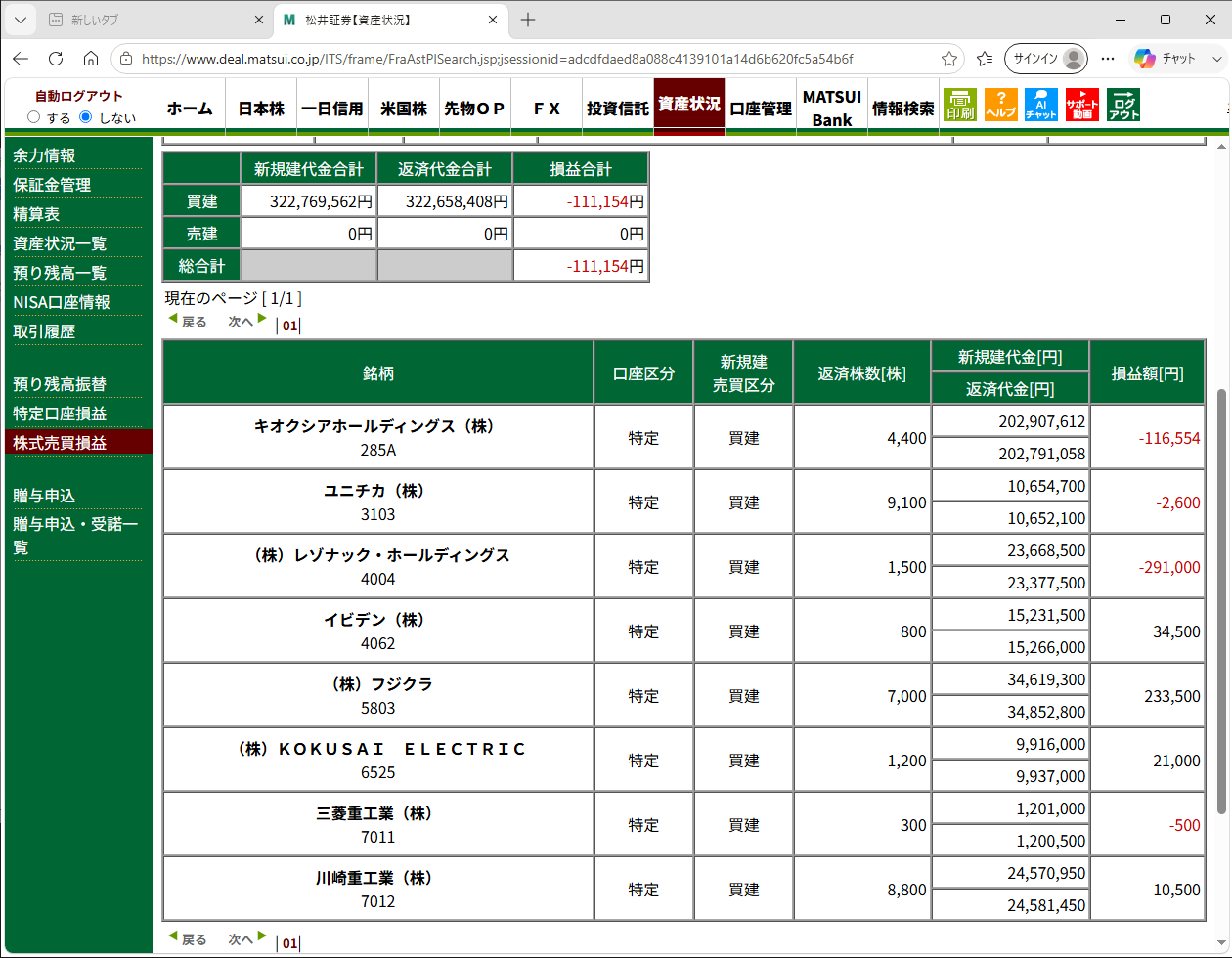The image size is (1232, 958).
Task: Click the top 戻る pagination link
Action: (x=187, y=321)
